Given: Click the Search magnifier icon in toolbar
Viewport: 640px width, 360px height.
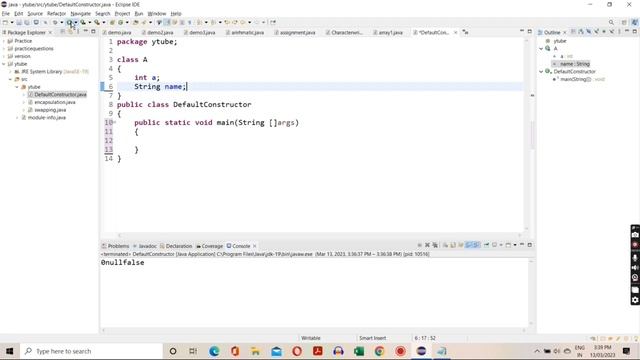Looking at the screenshot, I should click(x=611, y=22).
